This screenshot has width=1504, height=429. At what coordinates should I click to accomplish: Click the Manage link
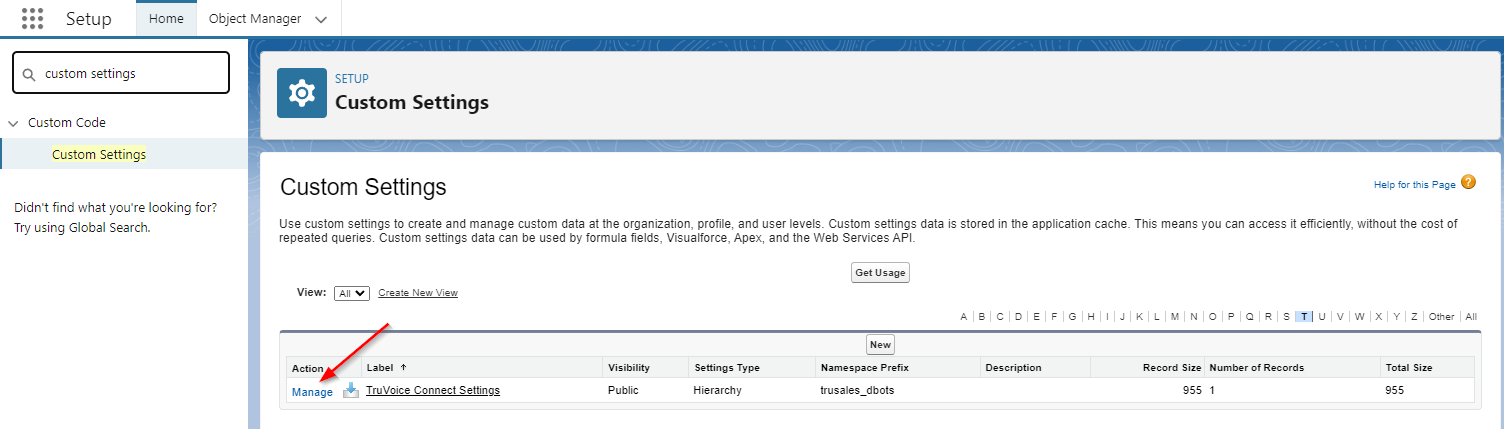(312, 392)
